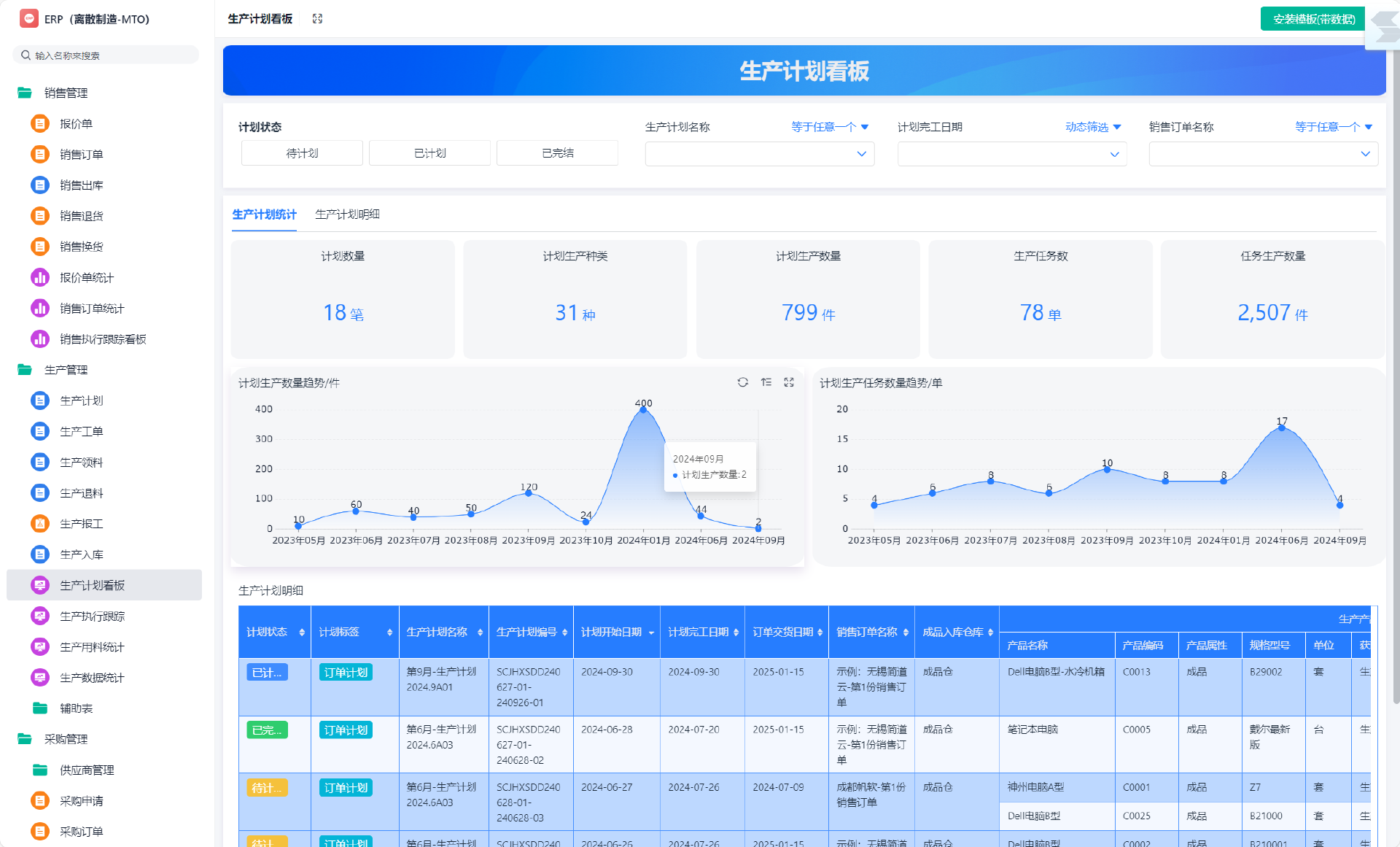Refresh the 计划生产数量趋势 chart
This screenshot has width=1400, height=847.
click(742, 382)
